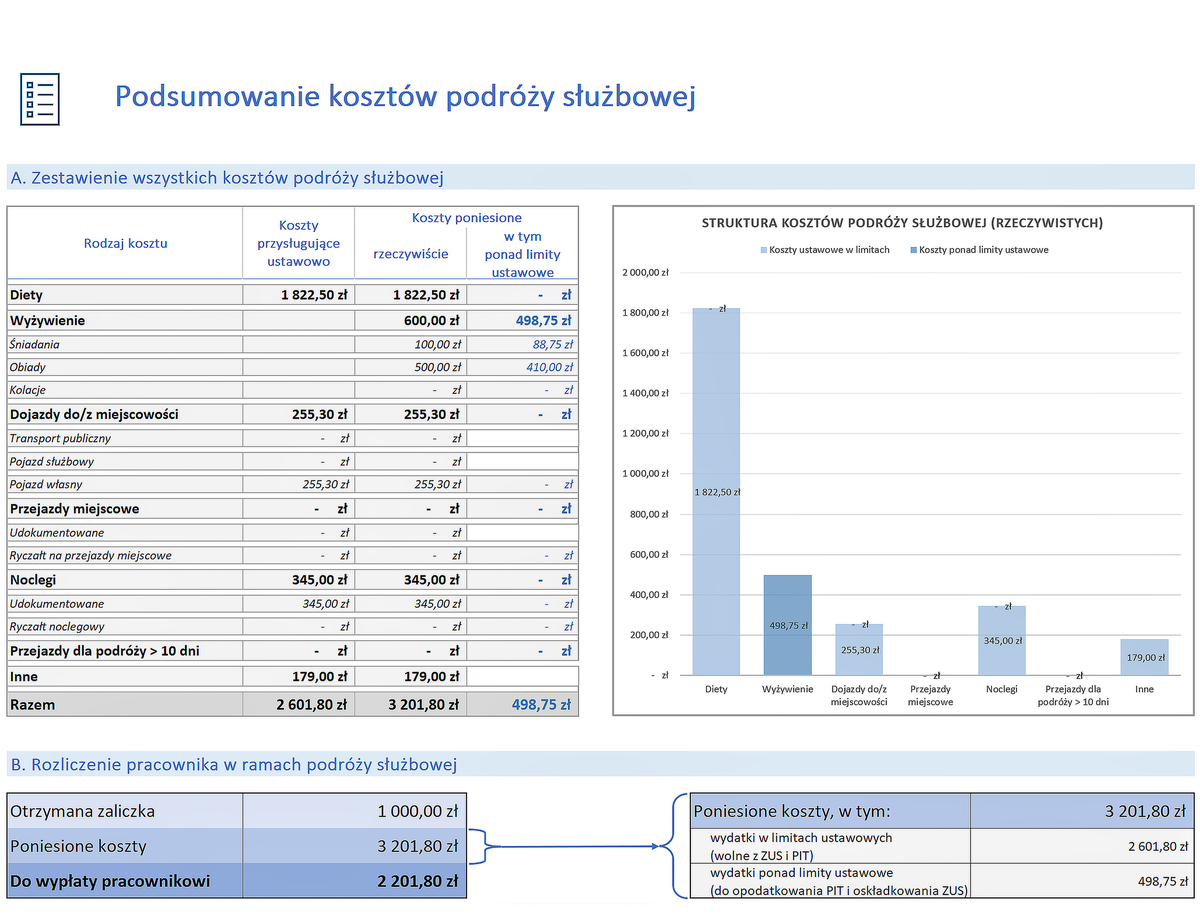Select the Noclegi bar in the chart
Viewport: 1200px width, 917px height.
(1002, 640)
